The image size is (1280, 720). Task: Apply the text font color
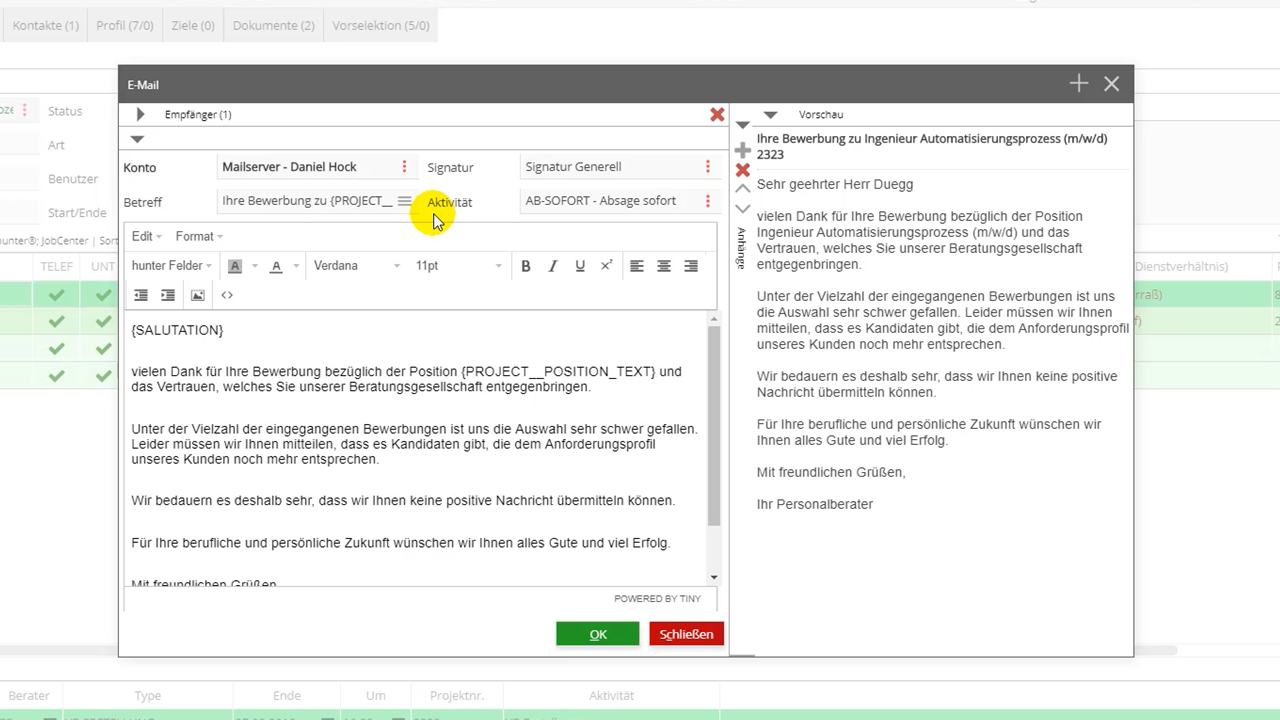pyautogui.click(x=276, y=266)
